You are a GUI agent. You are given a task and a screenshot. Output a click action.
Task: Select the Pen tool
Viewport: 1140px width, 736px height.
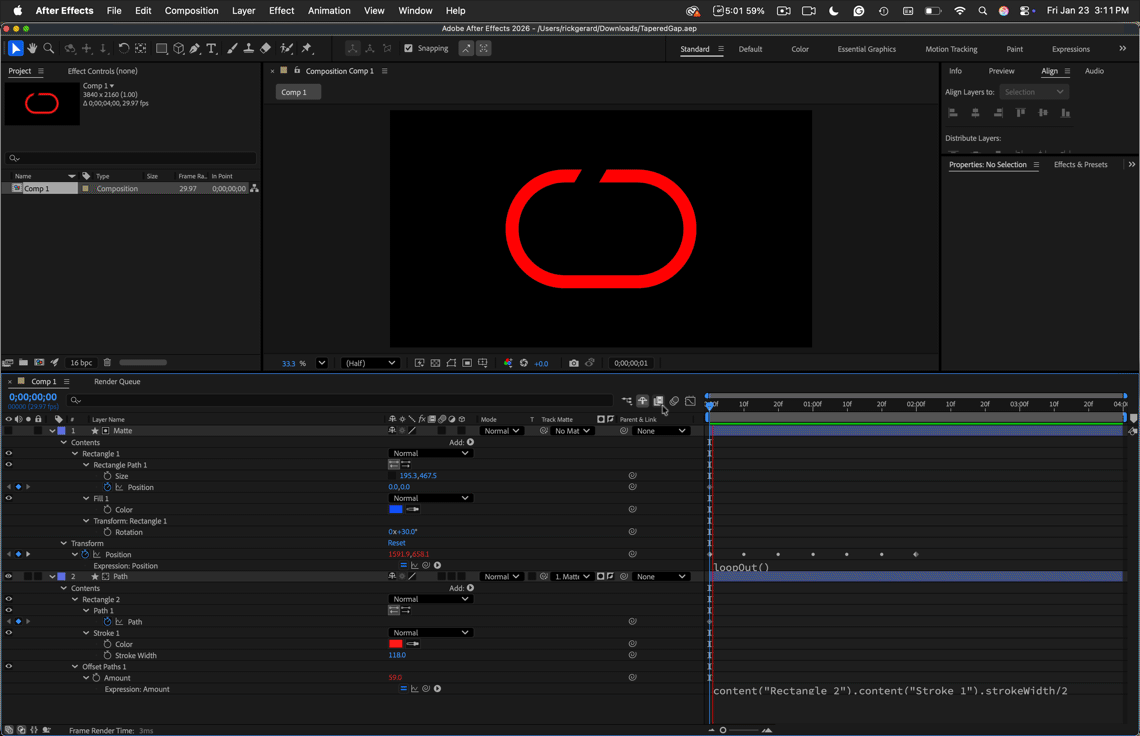[x=195, y=48]
